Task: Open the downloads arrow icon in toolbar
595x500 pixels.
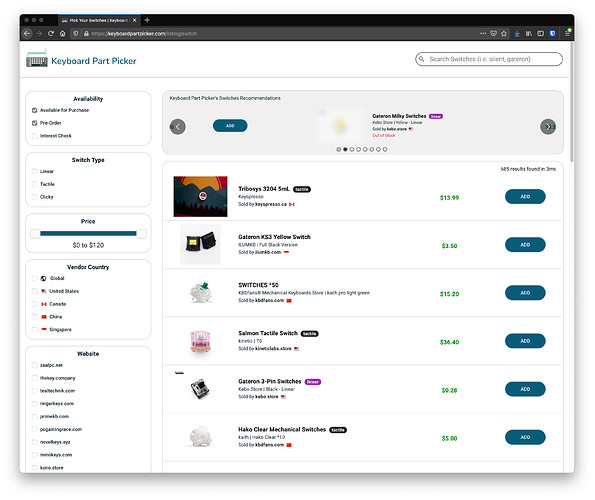Action: click(517, 33)
